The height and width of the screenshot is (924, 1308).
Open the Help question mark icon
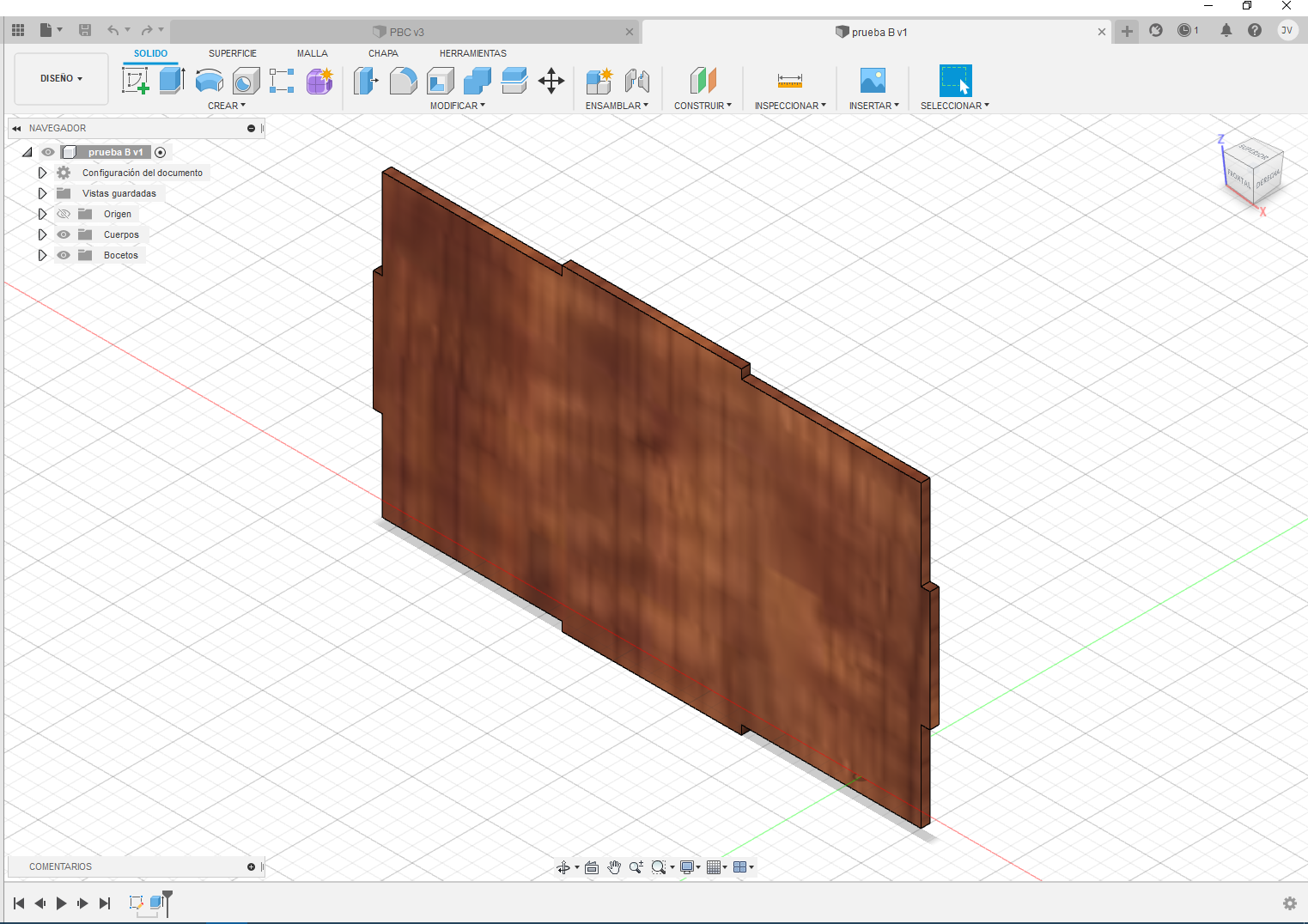(x=1255, y=30)
